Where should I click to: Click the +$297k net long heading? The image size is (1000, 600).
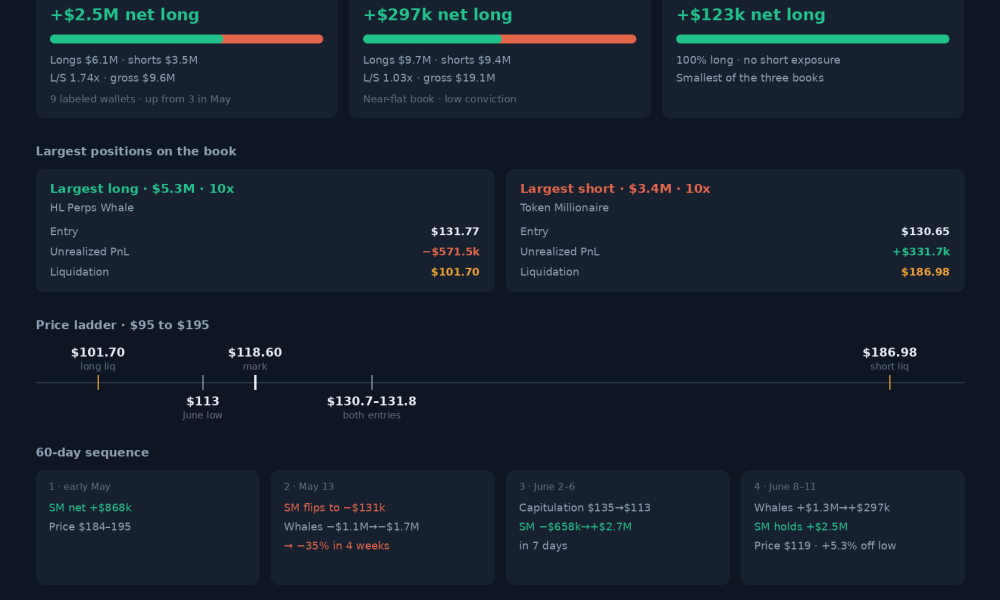coord(438,15)
